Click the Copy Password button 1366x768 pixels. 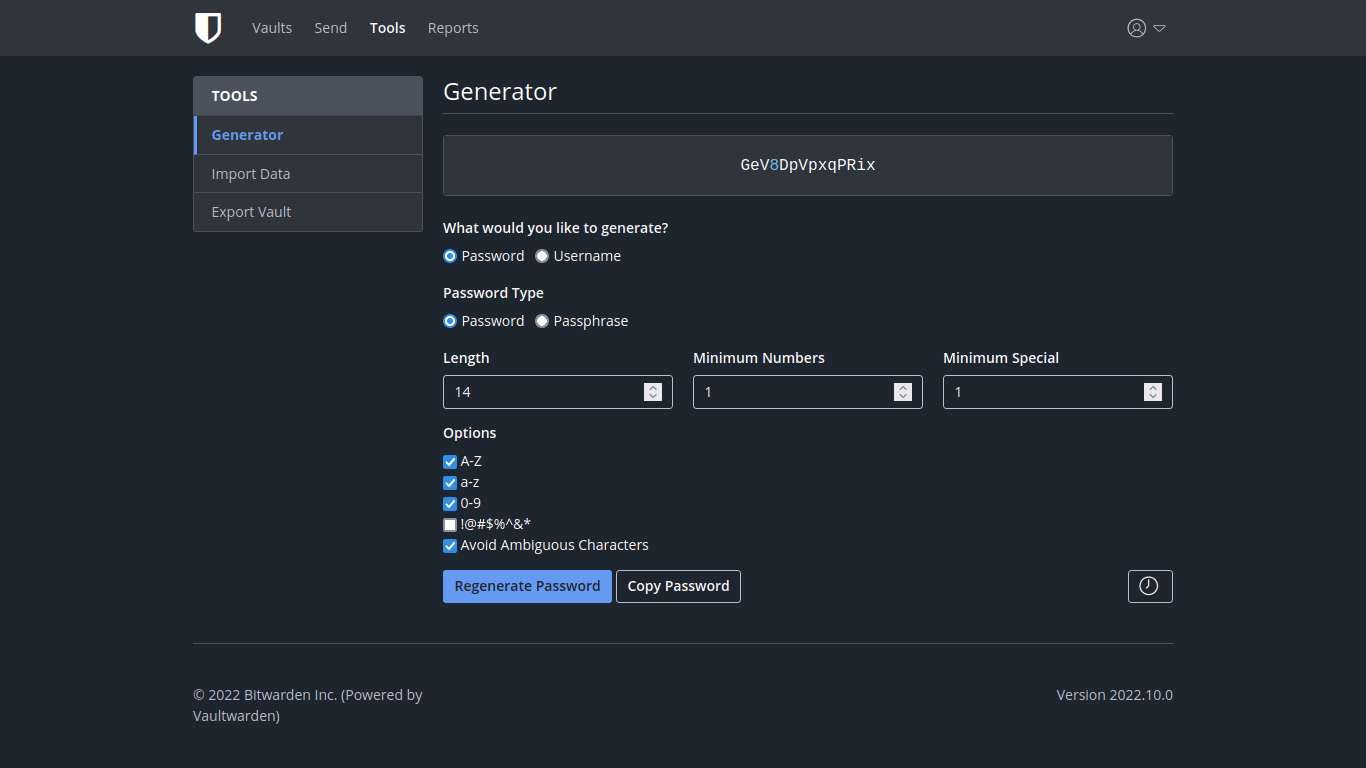coord(678,586)
